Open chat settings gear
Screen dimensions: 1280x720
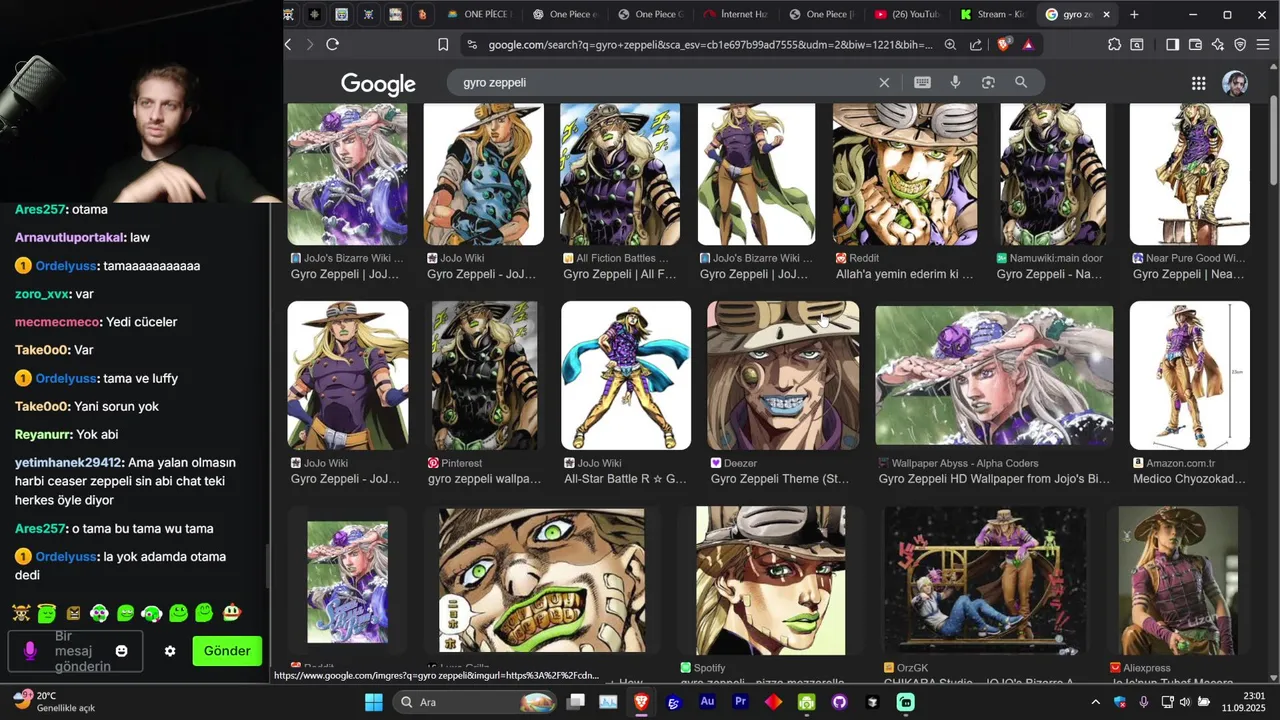click(170, 651)
